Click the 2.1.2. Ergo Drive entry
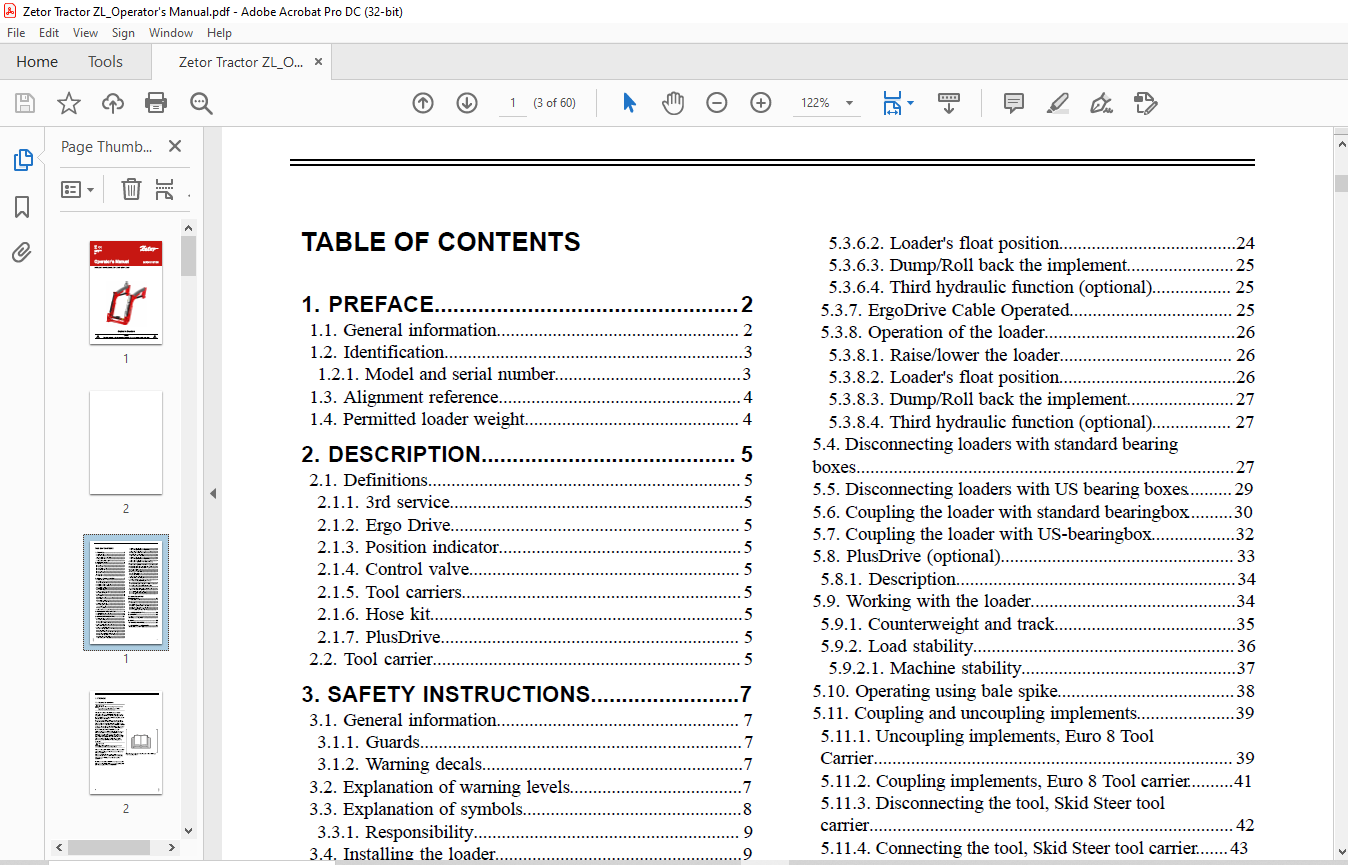 [x=535, y=525]
